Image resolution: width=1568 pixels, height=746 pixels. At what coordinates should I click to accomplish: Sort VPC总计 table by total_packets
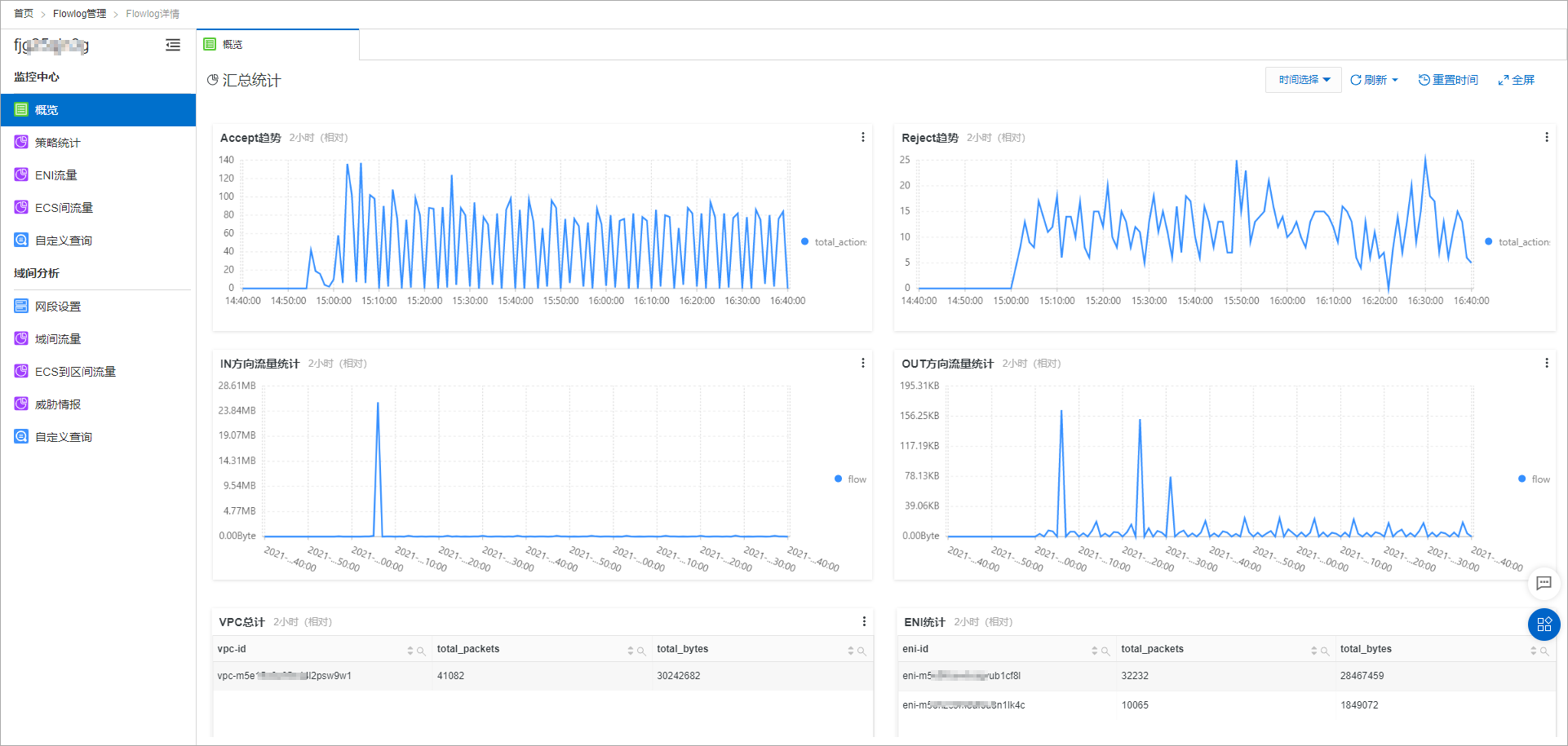tap(631, 651)
